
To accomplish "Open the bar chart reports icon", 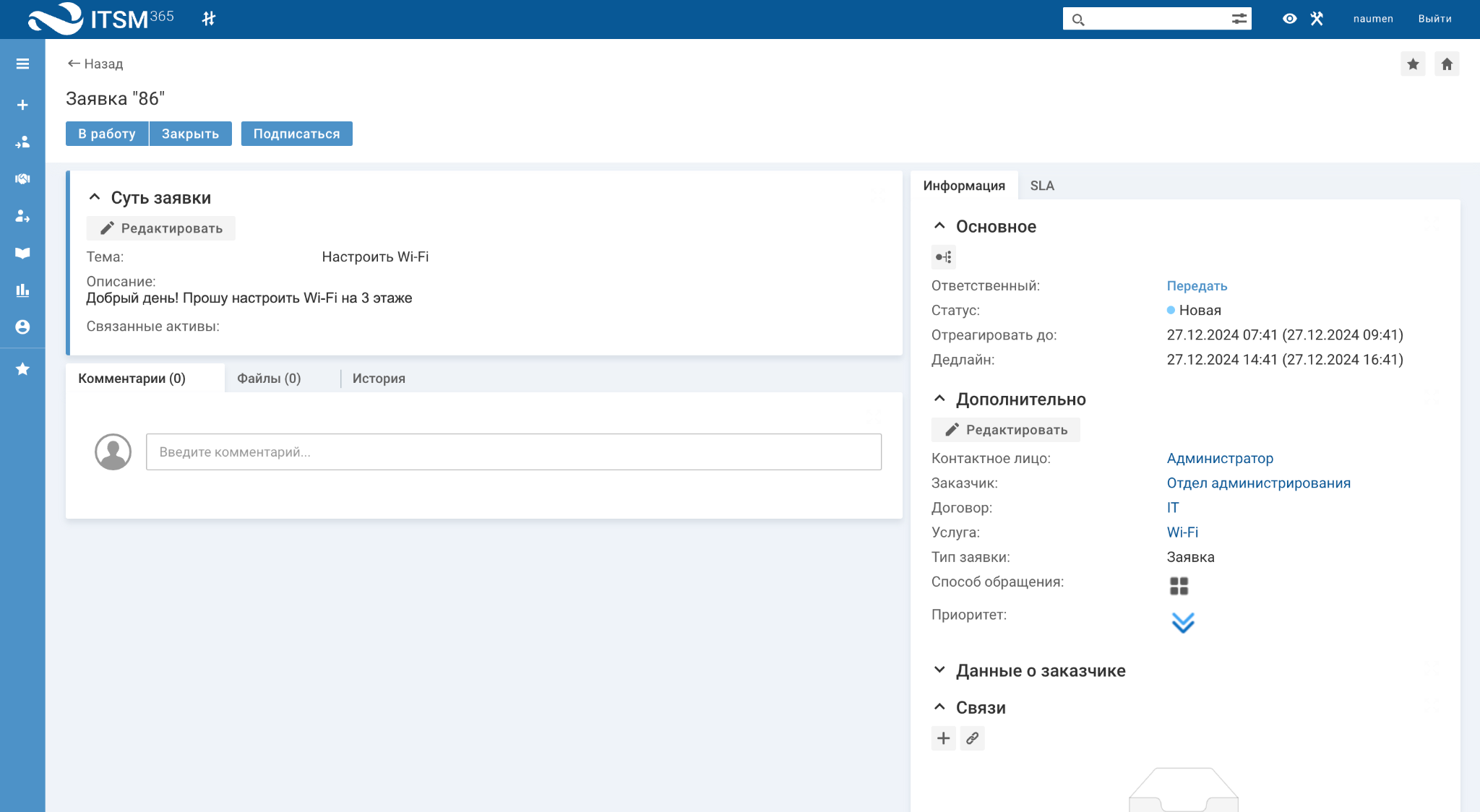I will click(x=22, y=290).
